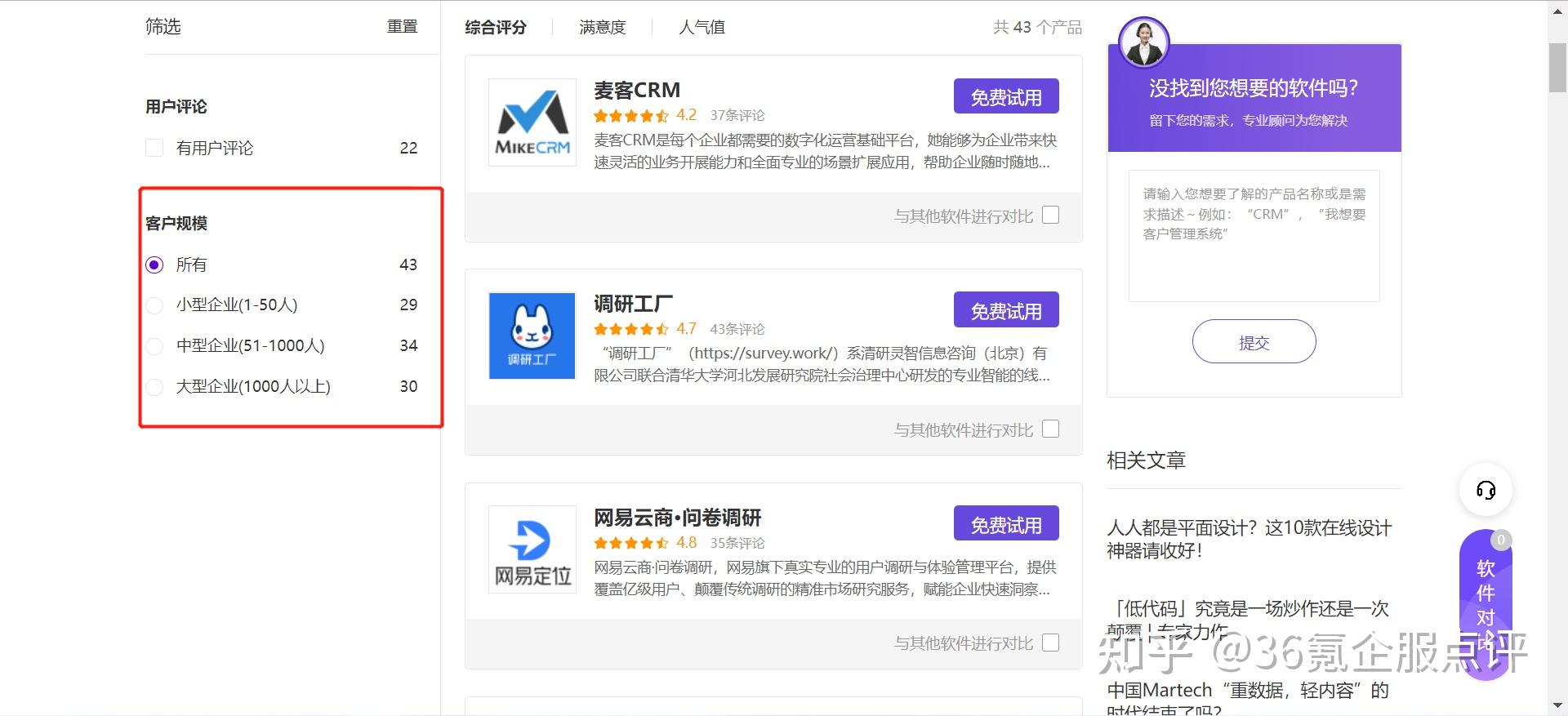The height and width of the screenshot is (716, 1568).
Task: Sort by 综合评分 tab
Action: click(x=496, y=27)
